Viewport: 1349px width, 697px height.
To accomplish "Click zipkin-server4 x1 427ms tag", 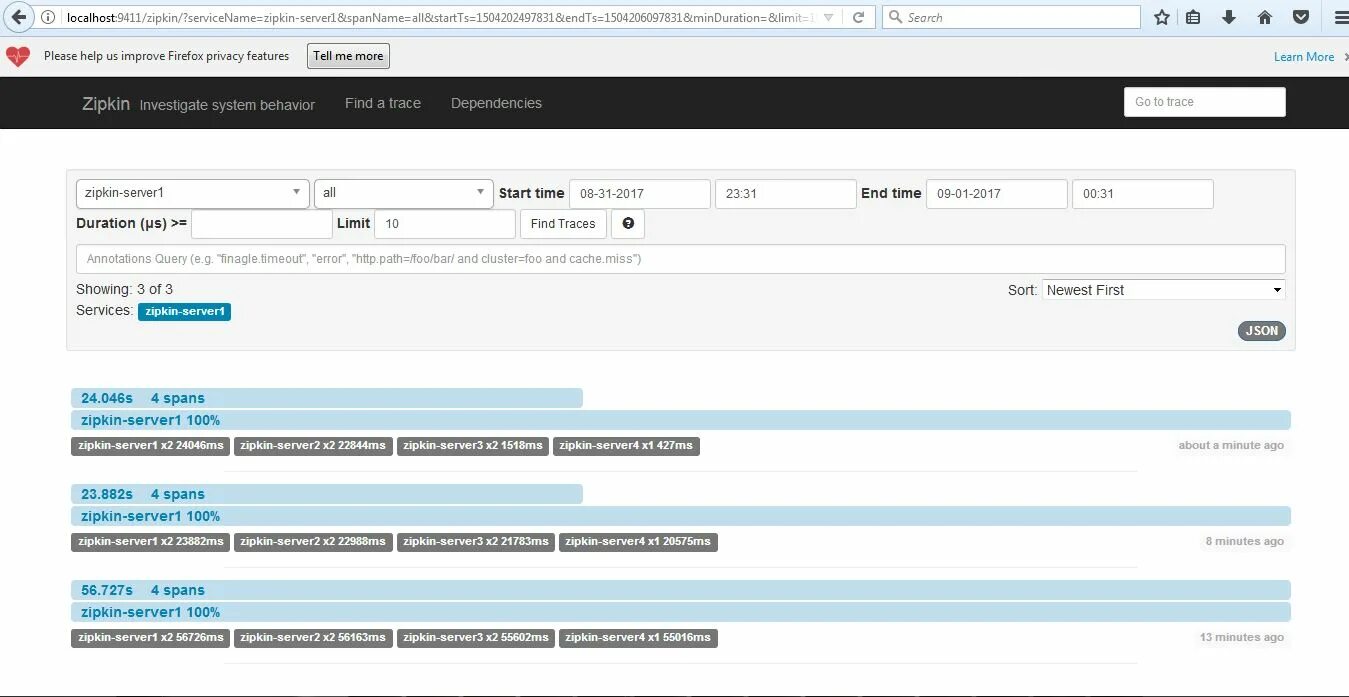I will (626, 446).
